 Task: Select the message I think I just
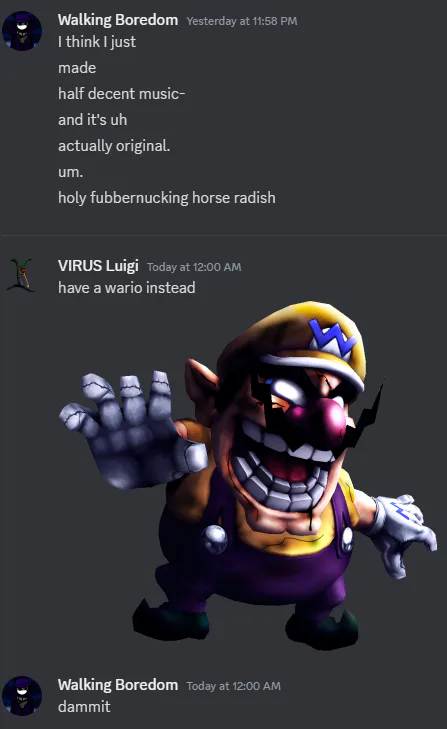point(97,42)
